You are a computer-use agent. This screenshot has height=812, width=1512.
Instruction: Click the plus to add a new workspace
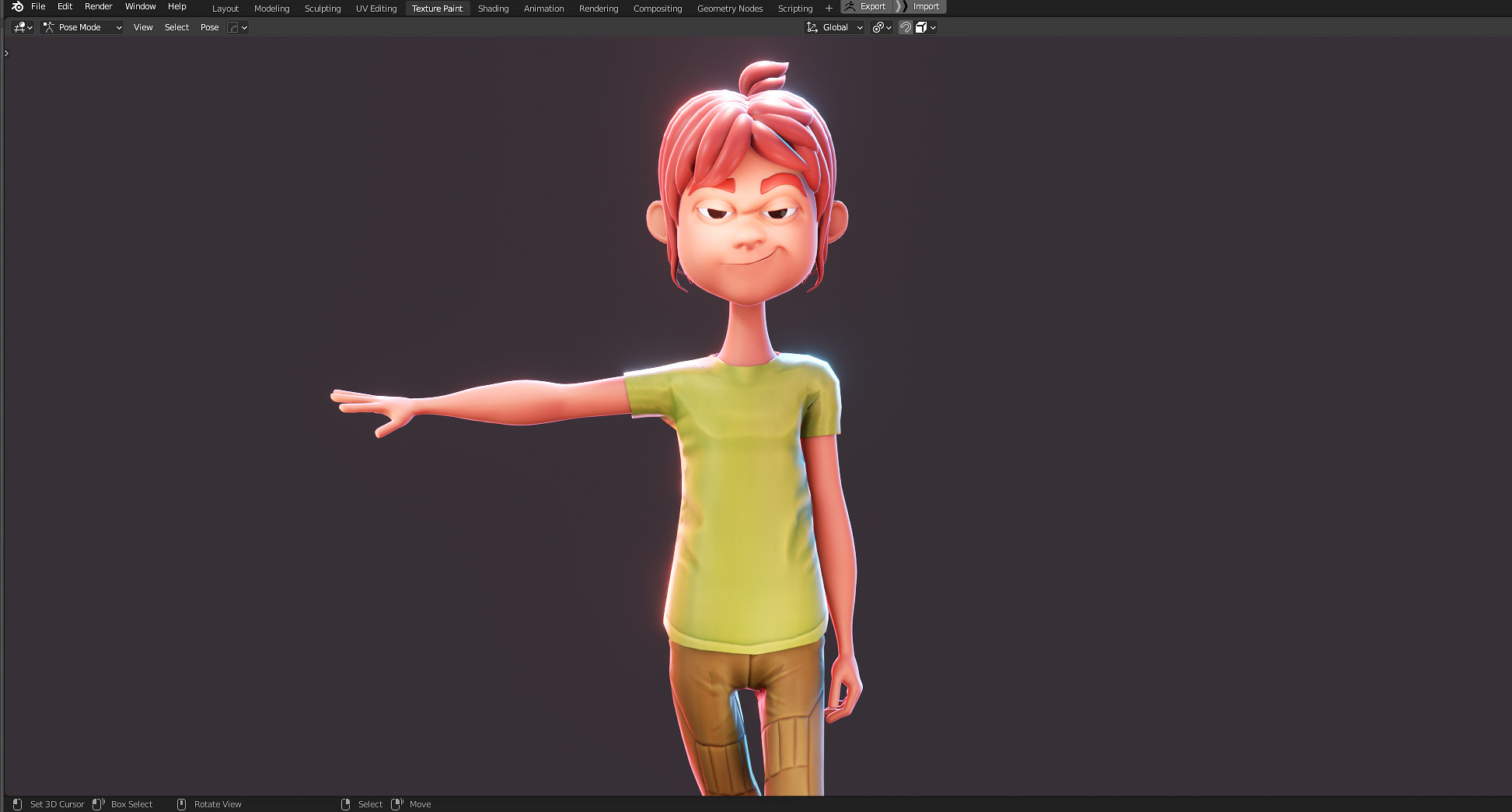point(829,8)
